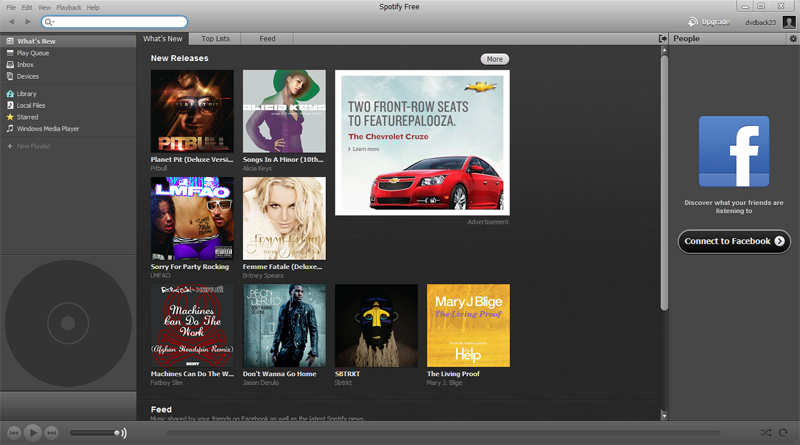Open Planet Pit album cover

[192, 111]
